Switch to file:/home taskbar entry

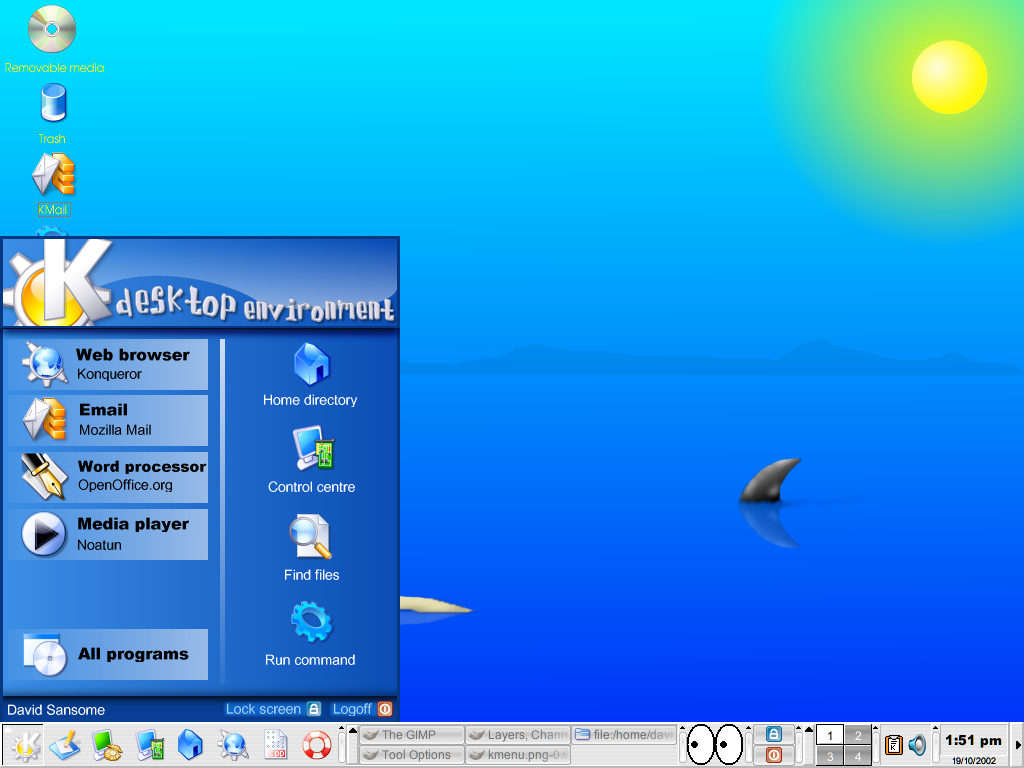click(x=624, y=735)
